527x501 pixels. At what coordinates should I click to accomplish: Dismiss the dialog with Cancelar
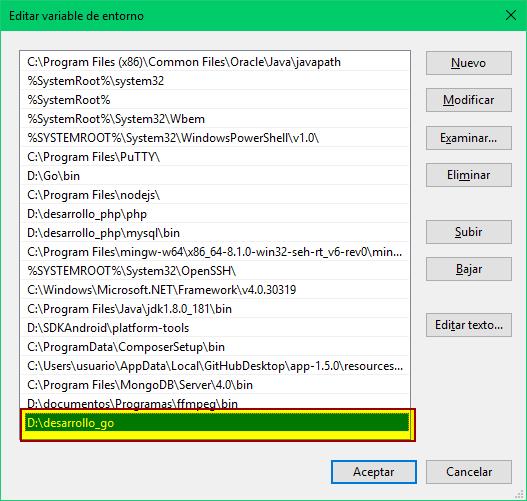point(469,472)
